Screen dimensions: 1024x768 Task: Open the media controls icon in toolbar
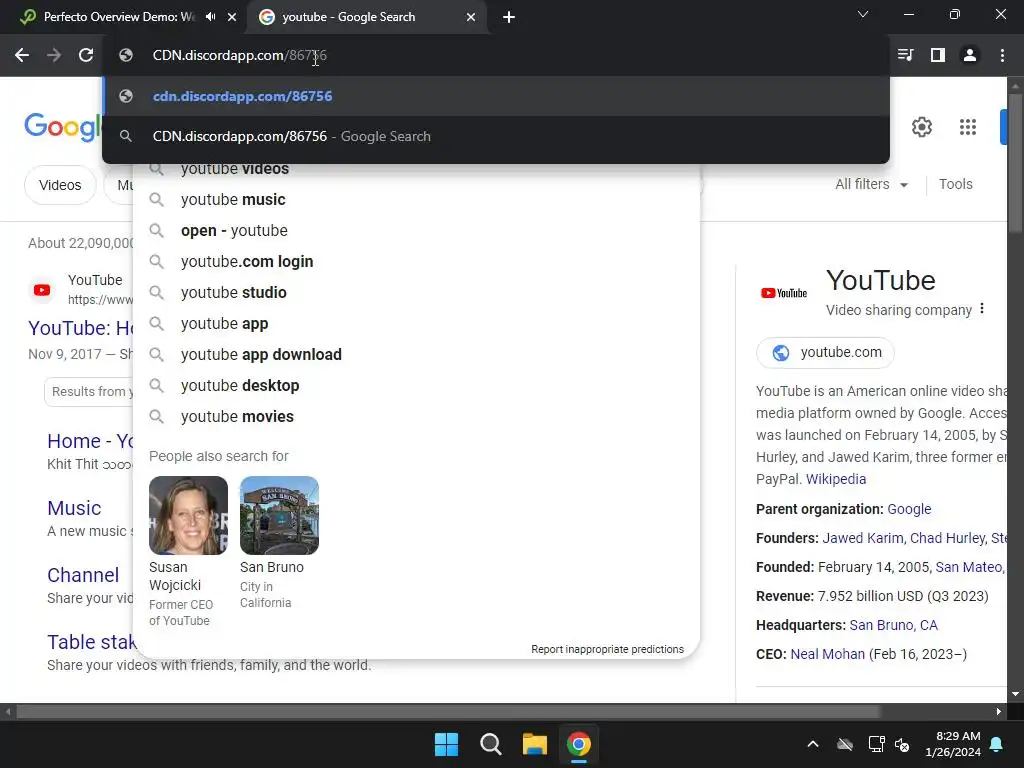coord(905,56)
